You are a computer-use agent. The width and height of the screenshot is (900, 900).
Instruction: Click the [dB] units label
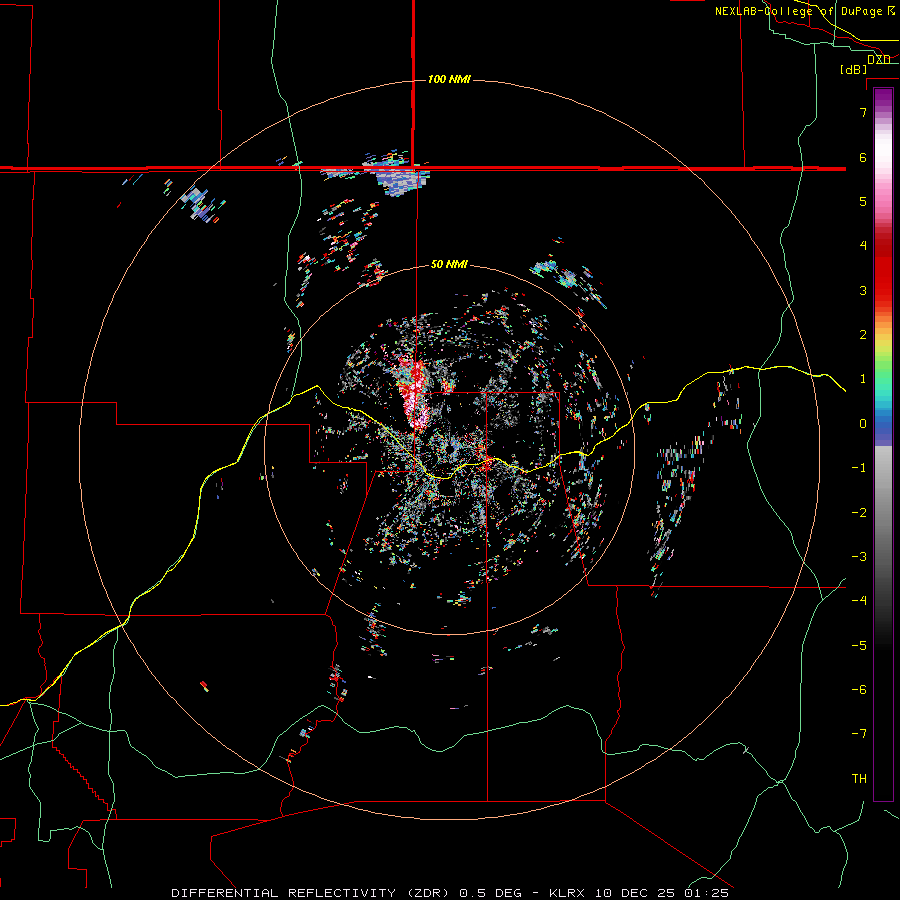854,69
